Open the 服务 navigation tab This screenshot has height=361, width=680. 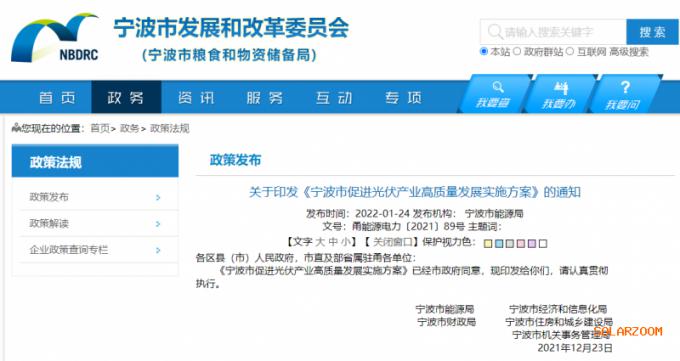point(265,98)
